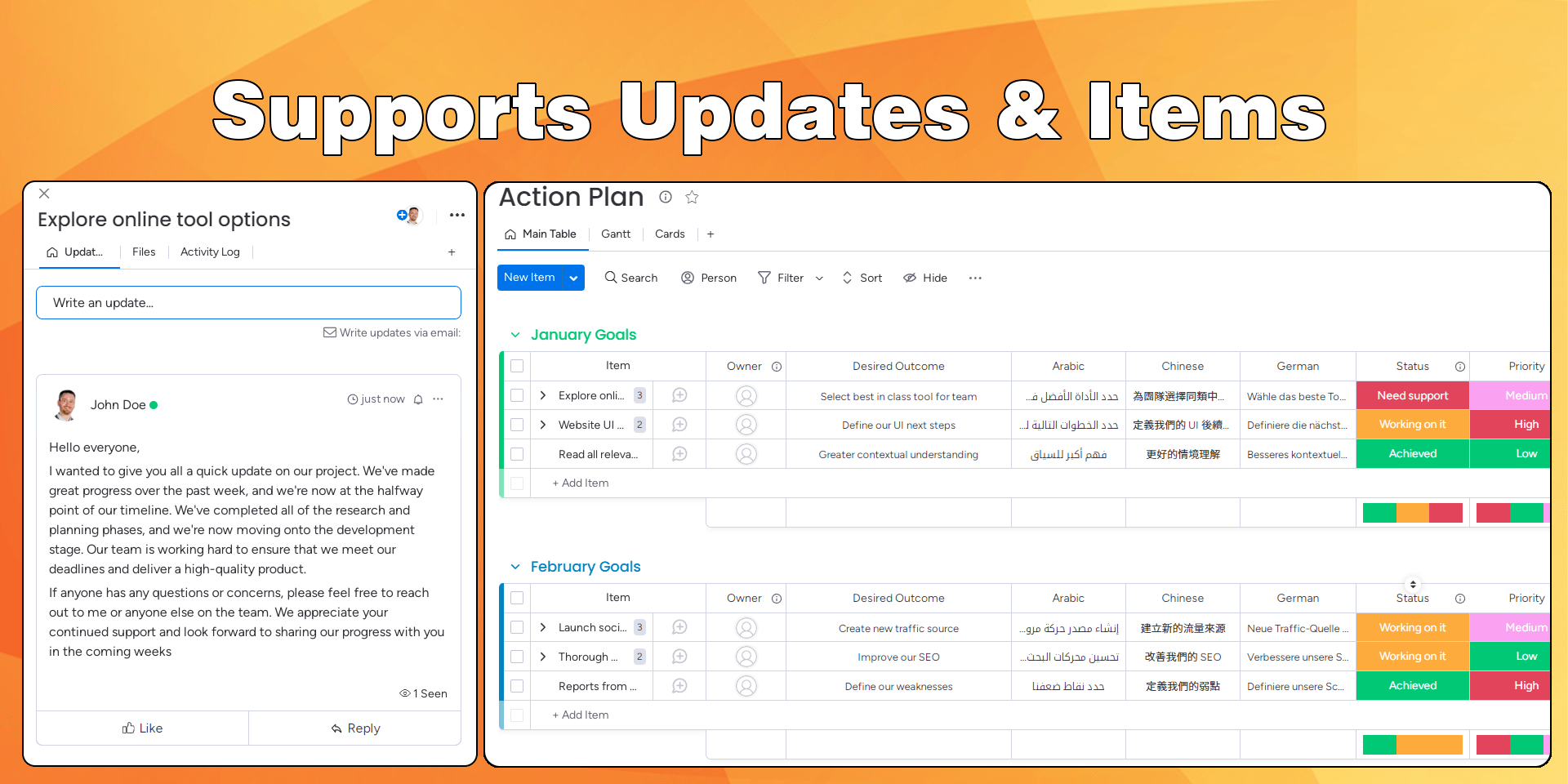
Task: Open the Sort options
Action: coord(862,278)
